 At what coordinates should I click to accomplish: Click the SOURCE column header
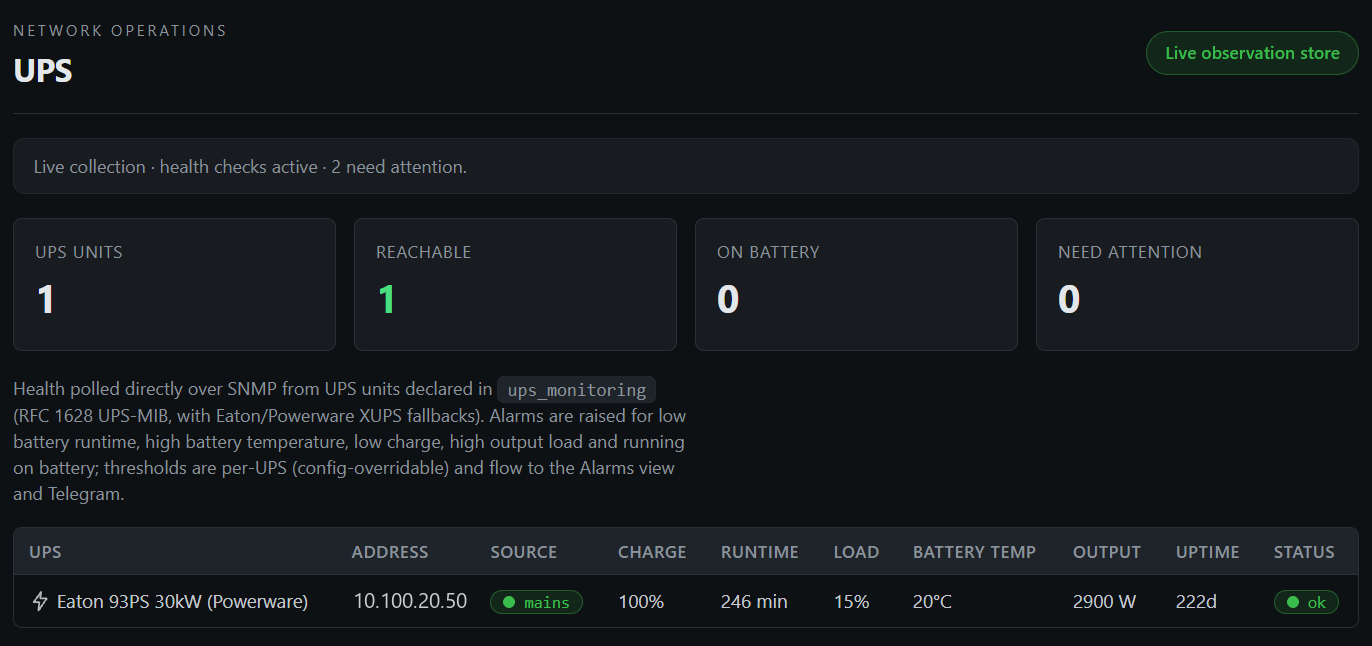pyautogui.click(x=524, y=552)
